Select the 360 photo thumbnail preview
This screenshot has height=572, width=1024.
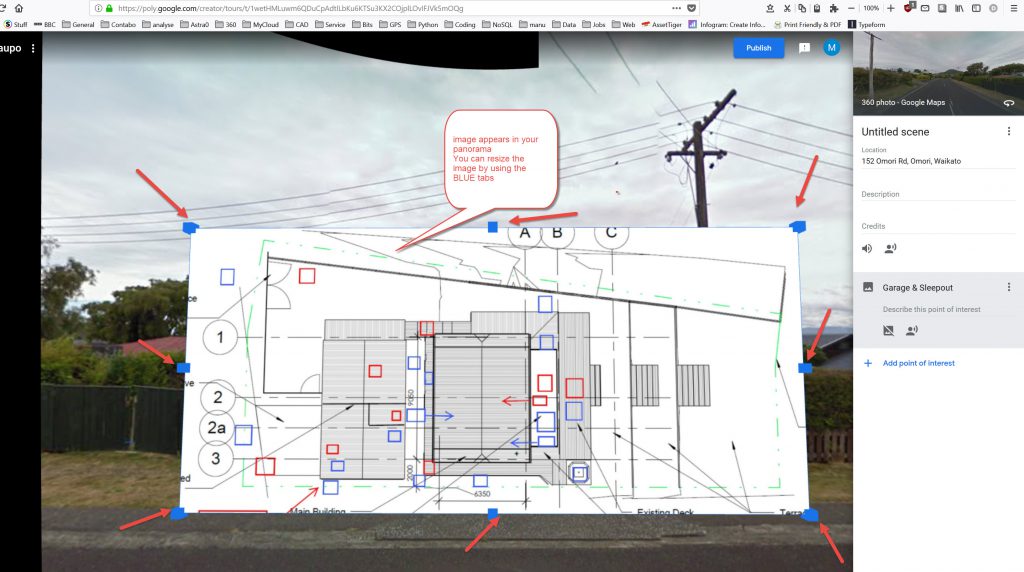938,75
